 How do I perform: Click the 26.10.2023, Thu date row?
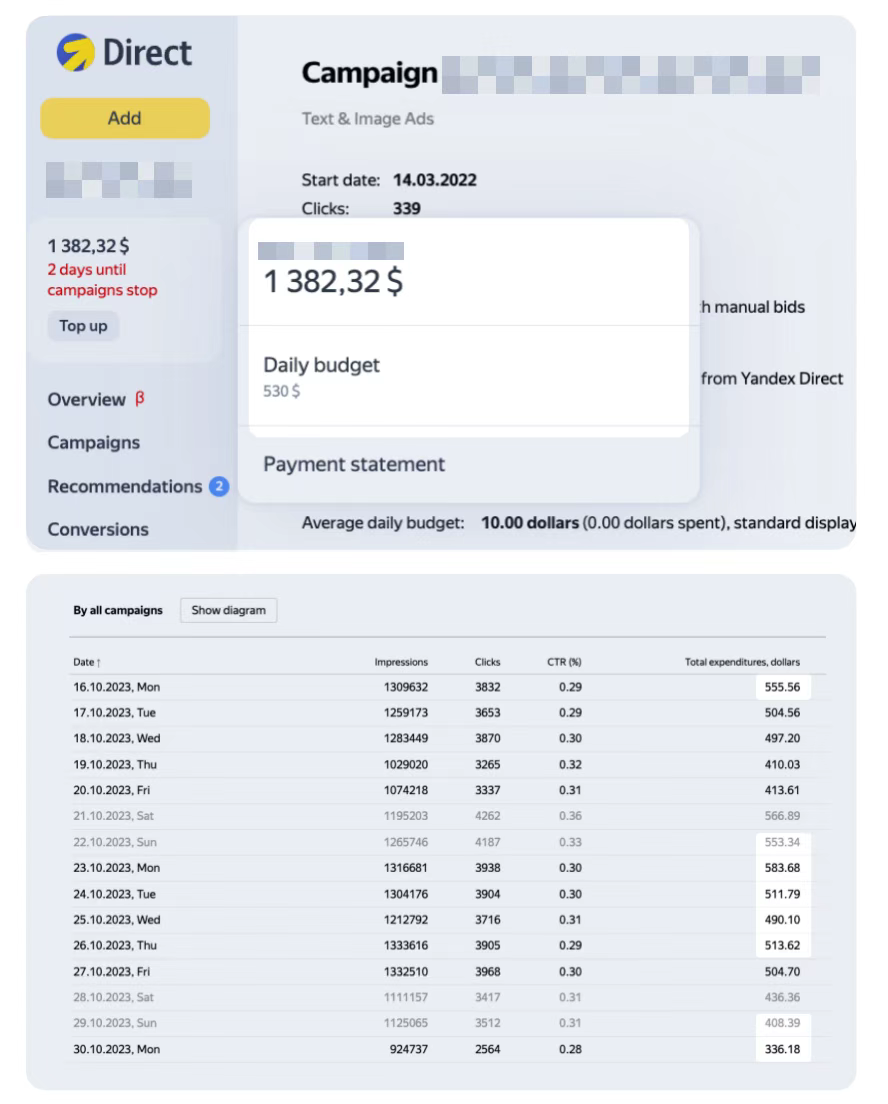tap(447, 946)
